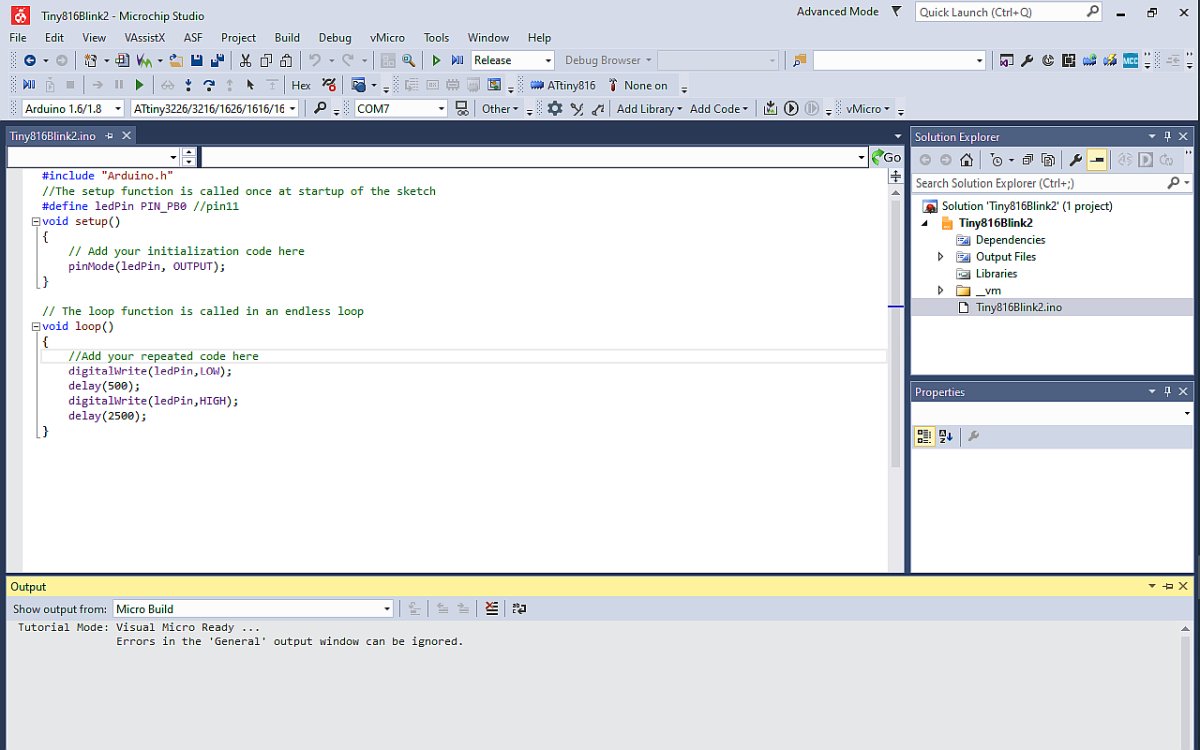1200x750 pixels.
Task: Open the COM7 port dropdown
Action: tap(441, 109)
